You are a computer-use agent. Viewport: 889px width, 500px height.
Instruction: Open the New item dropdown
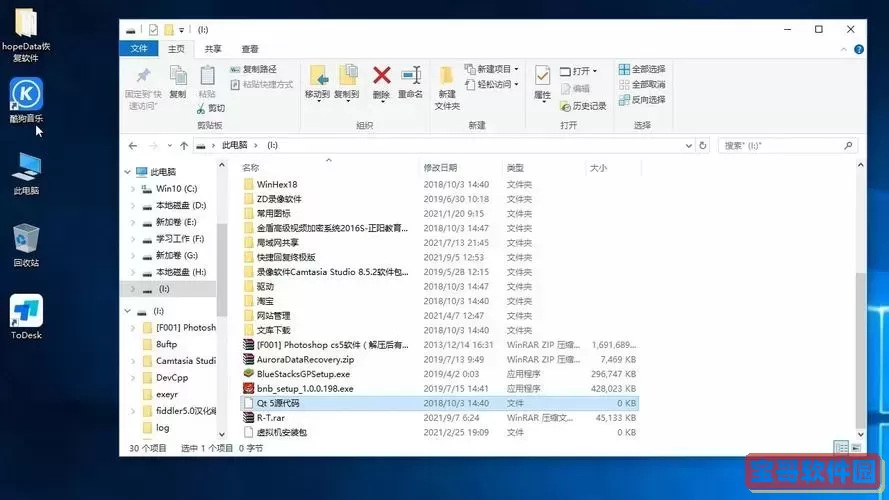coord(491,69)
